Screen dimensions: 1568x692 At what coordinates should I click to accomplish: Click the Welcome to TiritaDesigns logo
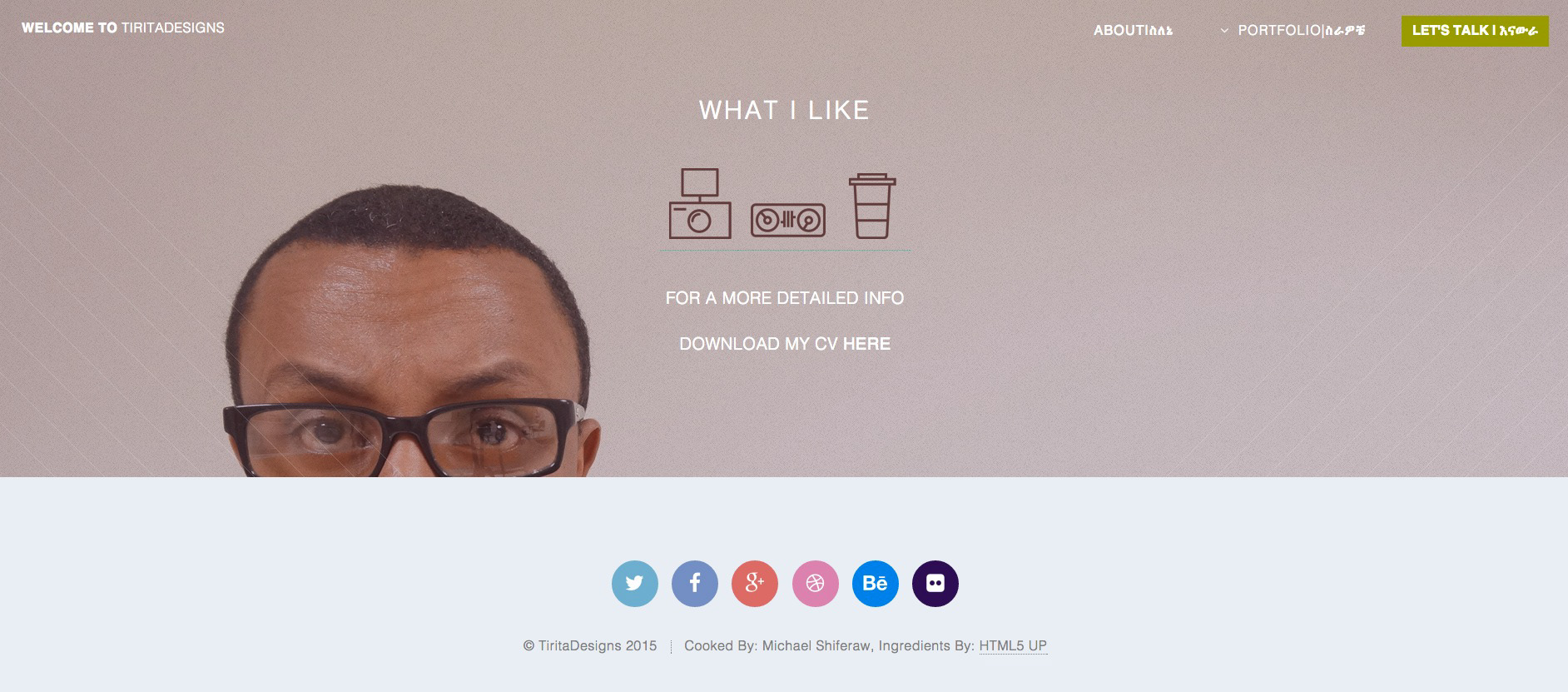point(123,27)
